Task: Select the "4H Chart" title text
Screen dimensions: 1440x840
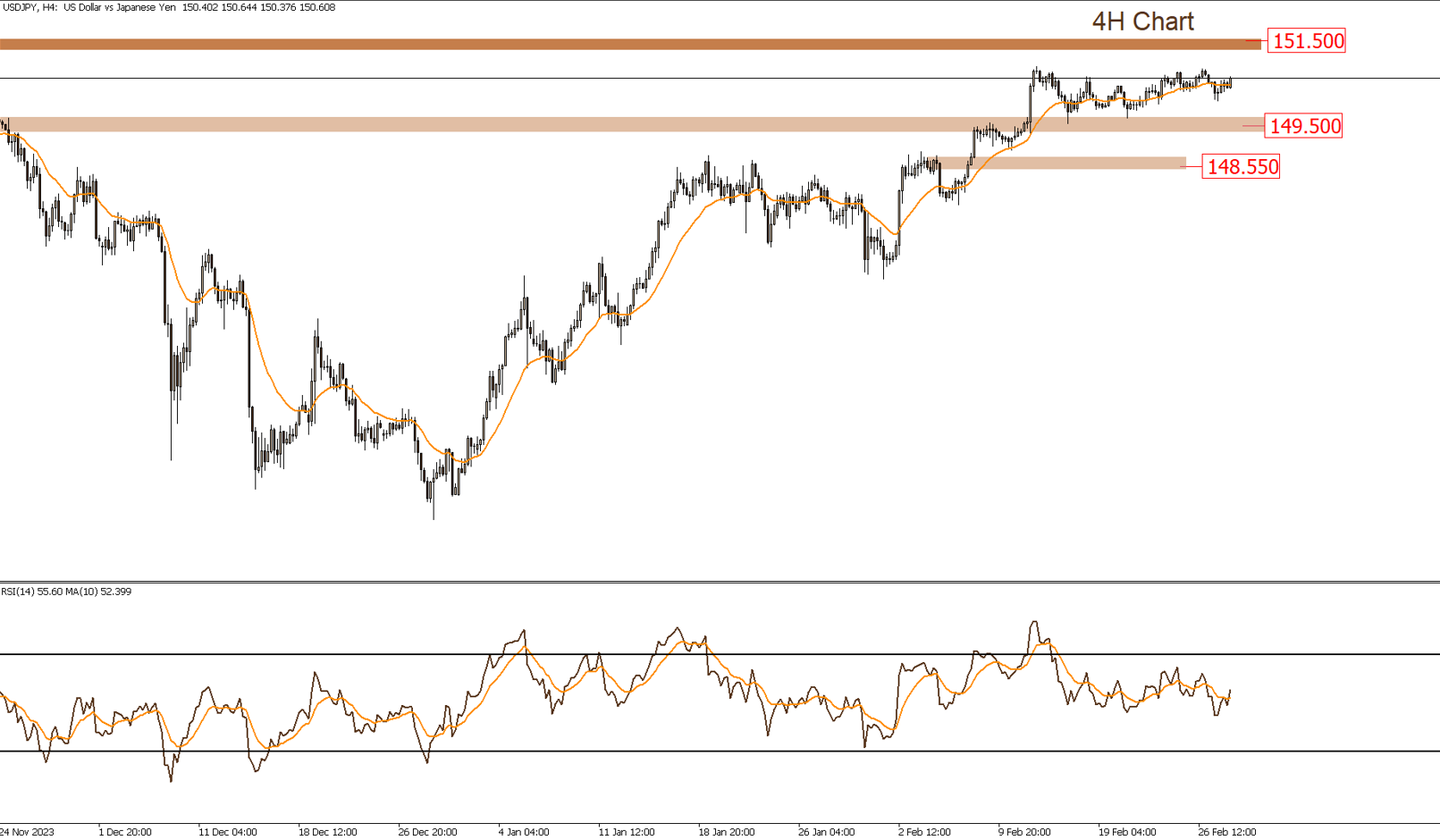Action: click(1142, 21)
